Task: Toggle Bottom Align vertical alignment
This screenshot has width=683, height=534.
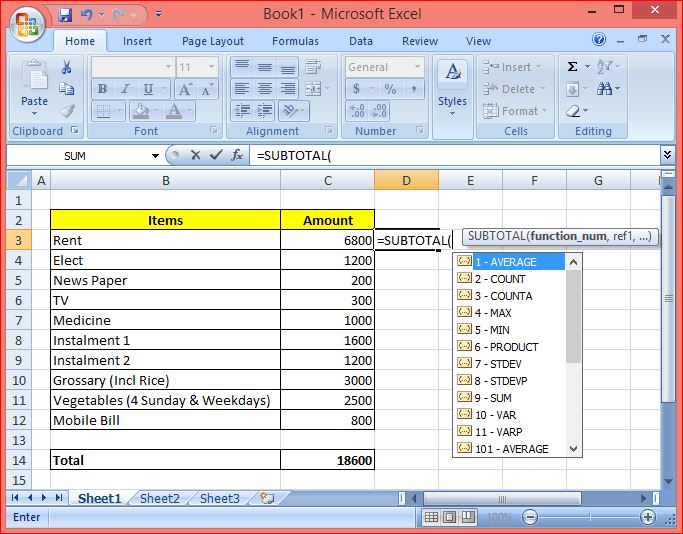Action: [x=287, y=67]
